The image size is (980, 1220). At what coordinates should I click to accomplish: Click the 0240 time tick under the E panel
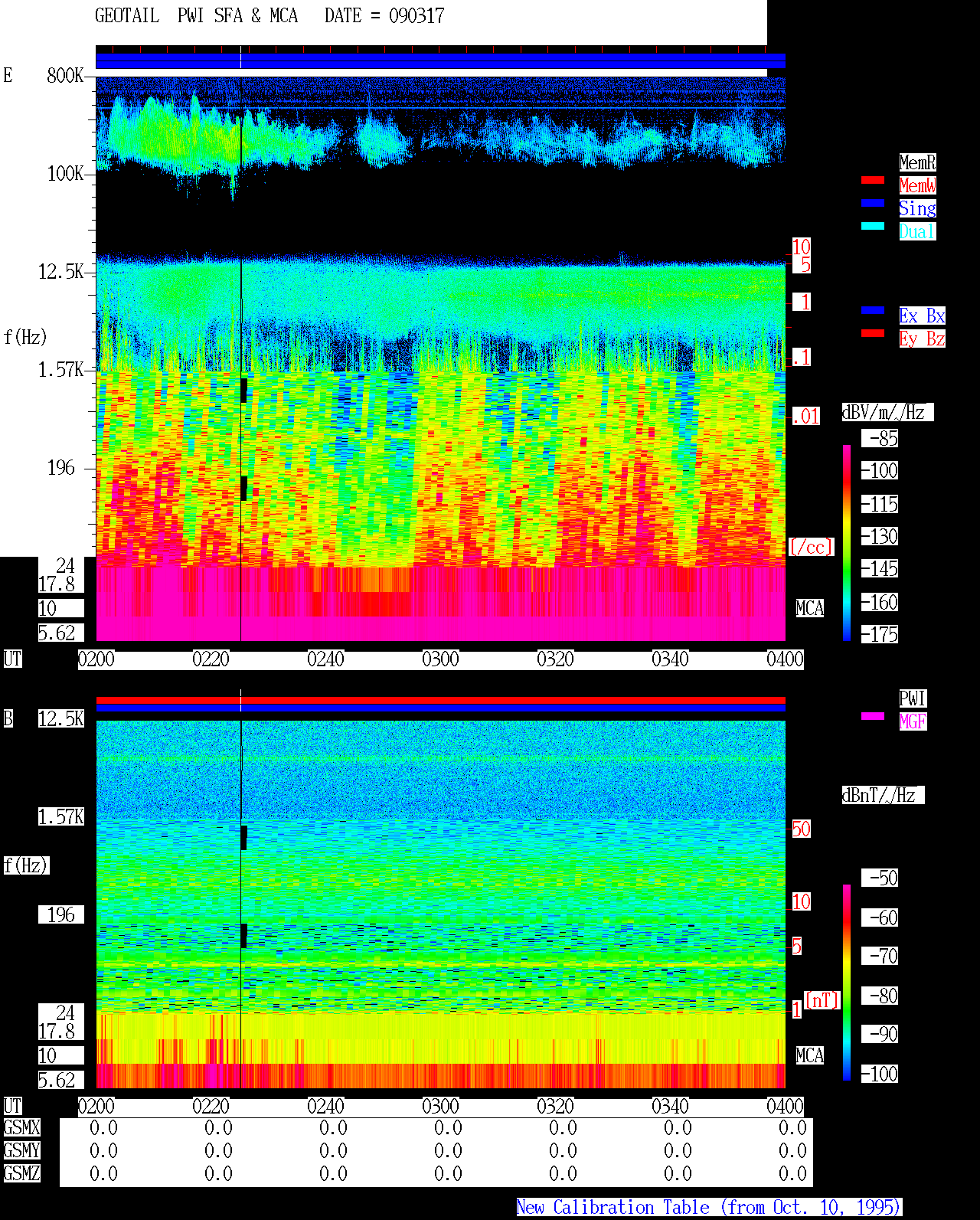(x=325, y=659)
